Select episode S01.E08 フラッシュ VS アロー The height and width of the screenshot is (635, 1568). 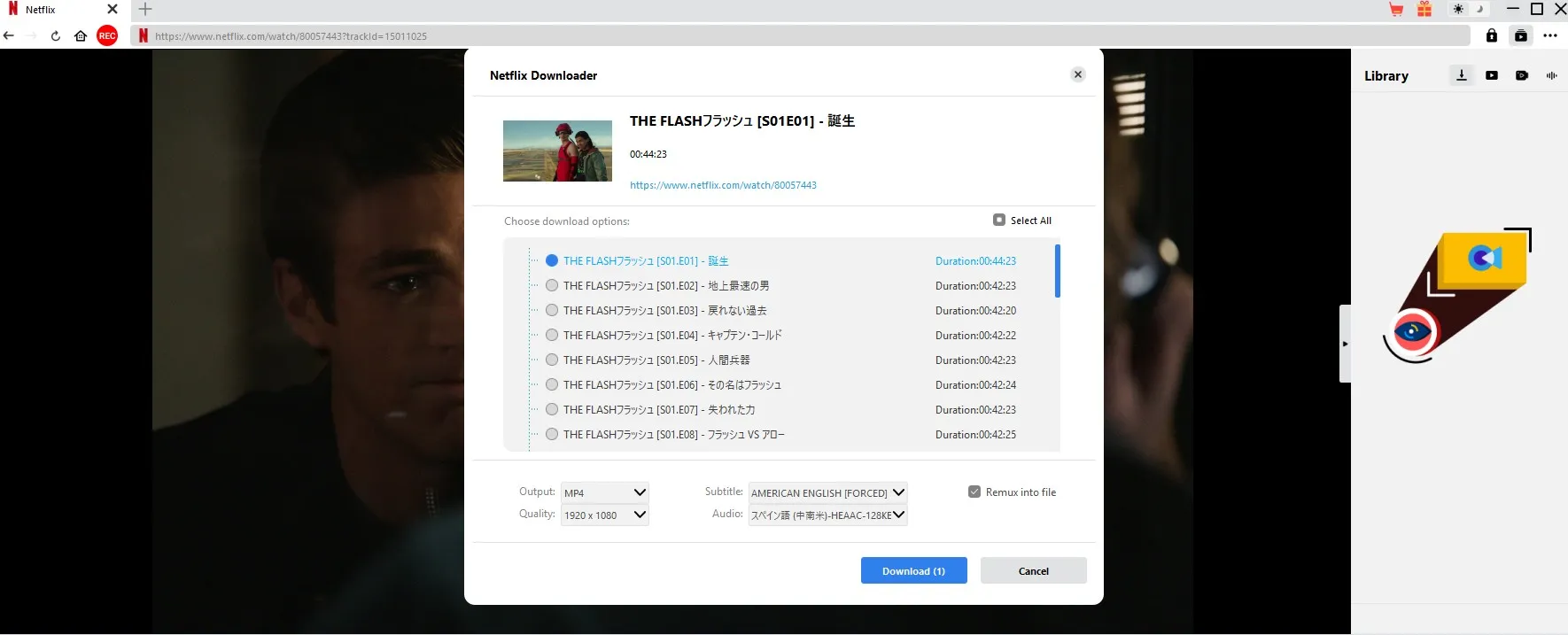tap(552, 434)
